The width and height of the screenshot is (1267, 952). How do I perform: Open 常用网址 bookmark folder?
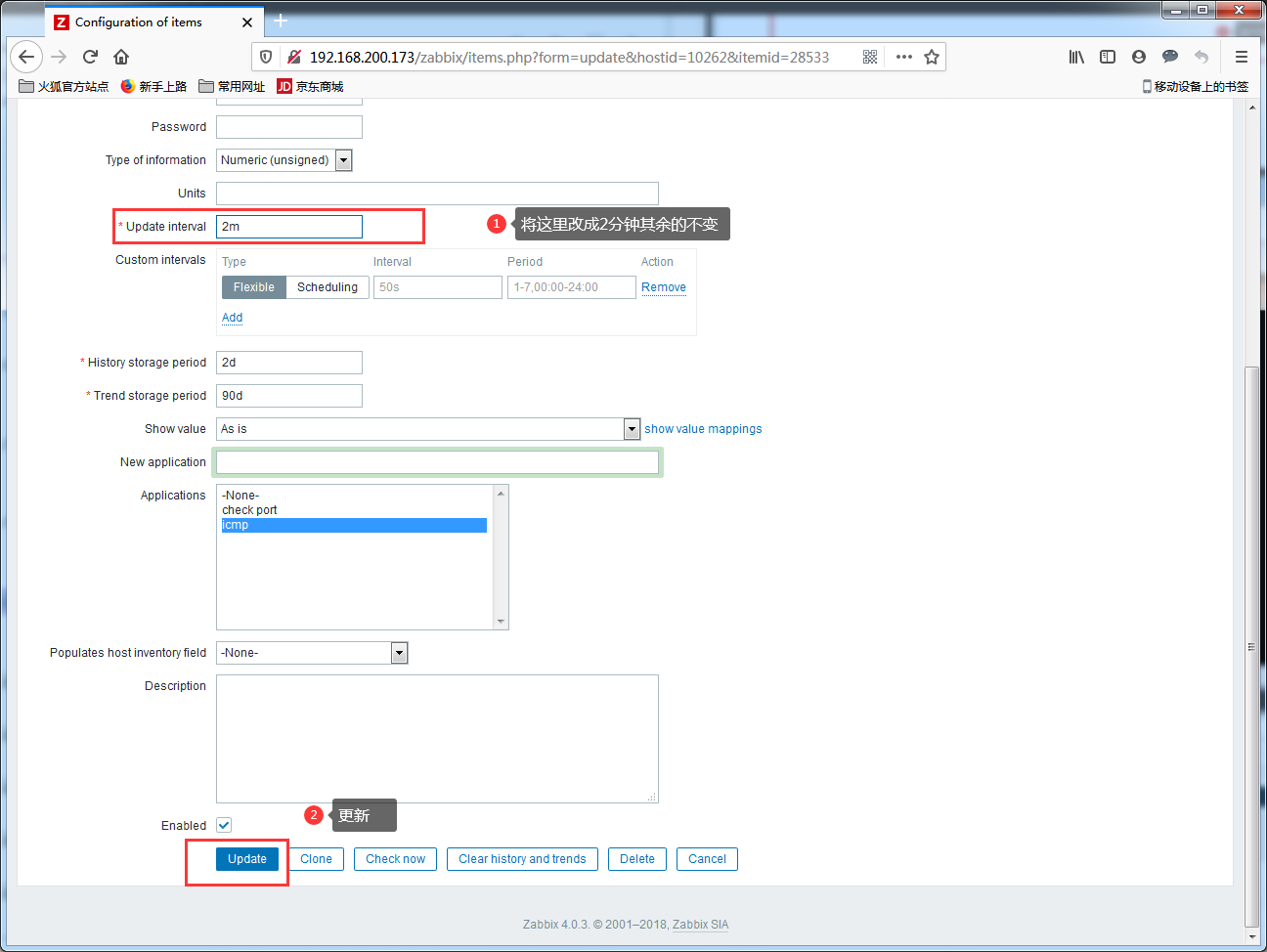pos(232,86)
